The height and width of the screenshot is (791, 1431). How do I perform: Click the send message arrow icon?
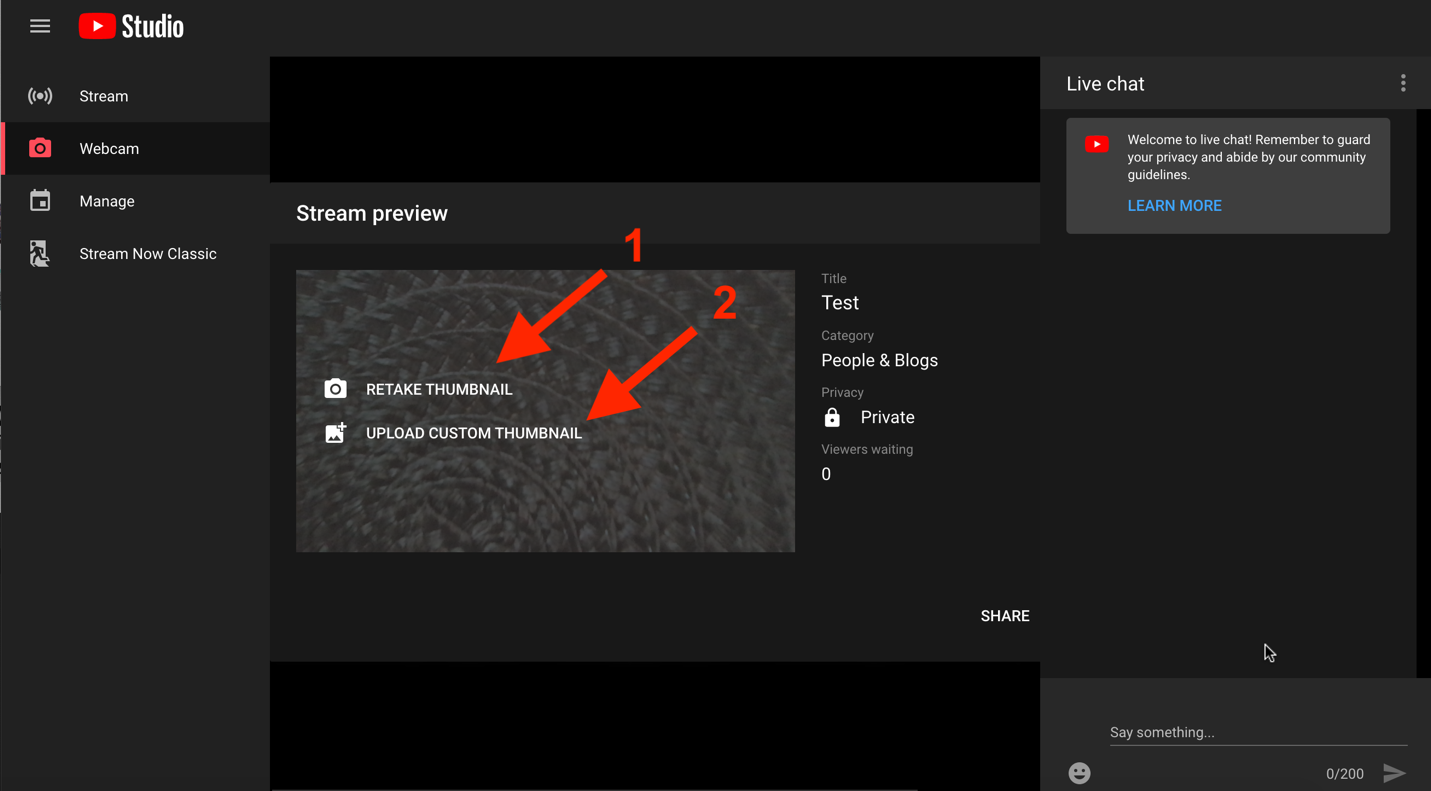1395,773
